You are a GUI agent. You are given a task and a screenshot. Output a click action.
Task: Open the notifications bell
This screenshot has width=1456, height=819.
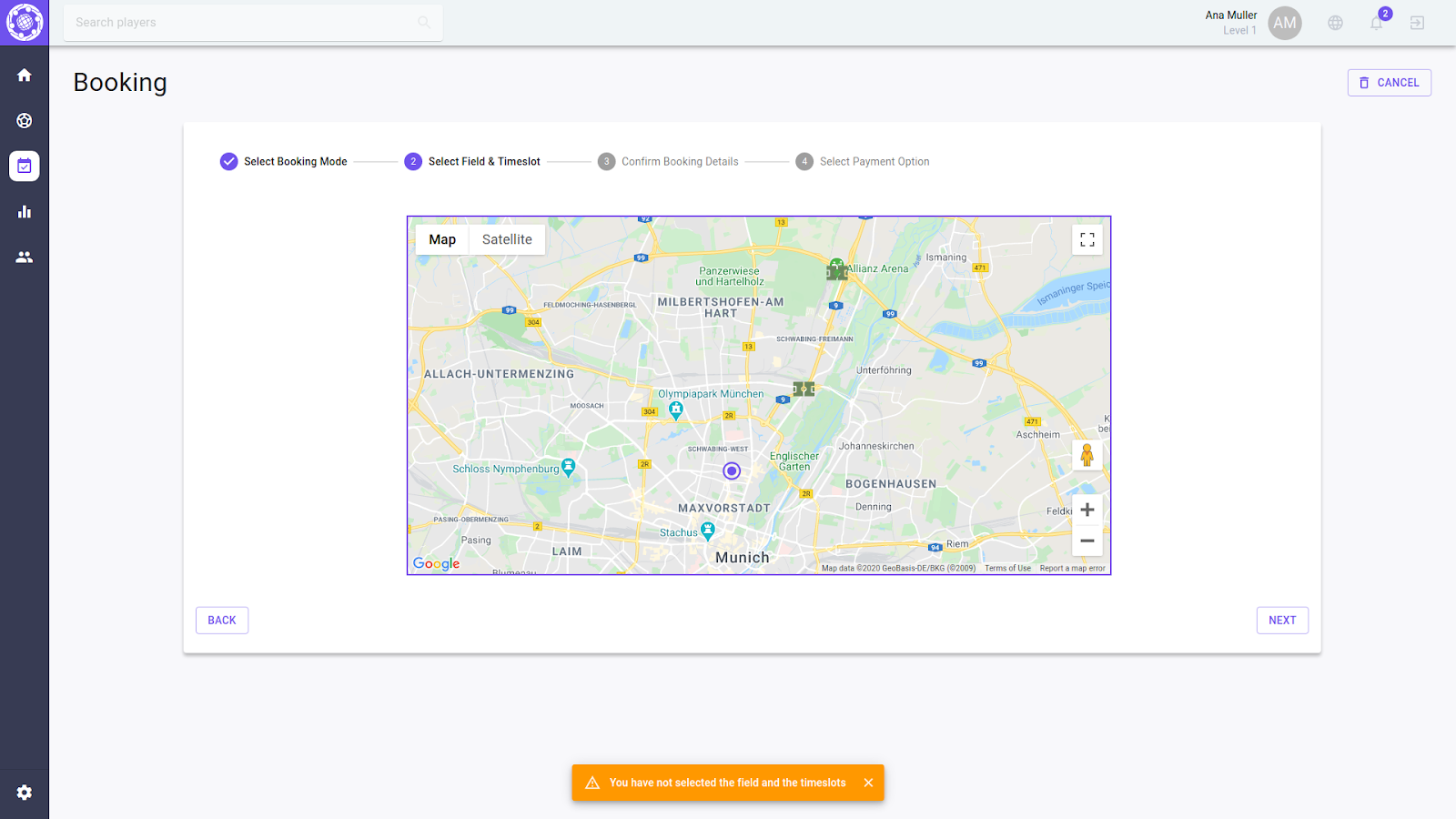point(1377,23)
